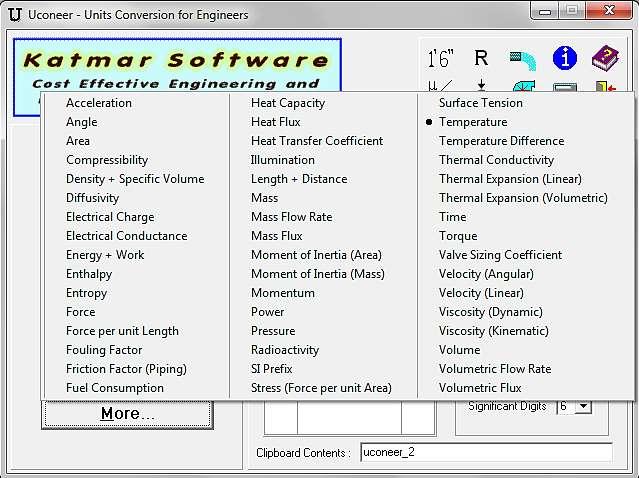The height and width of the screenshot is (478, 639).
Task: Click the grey window toolbar icon
Action: tap(565, 87)
